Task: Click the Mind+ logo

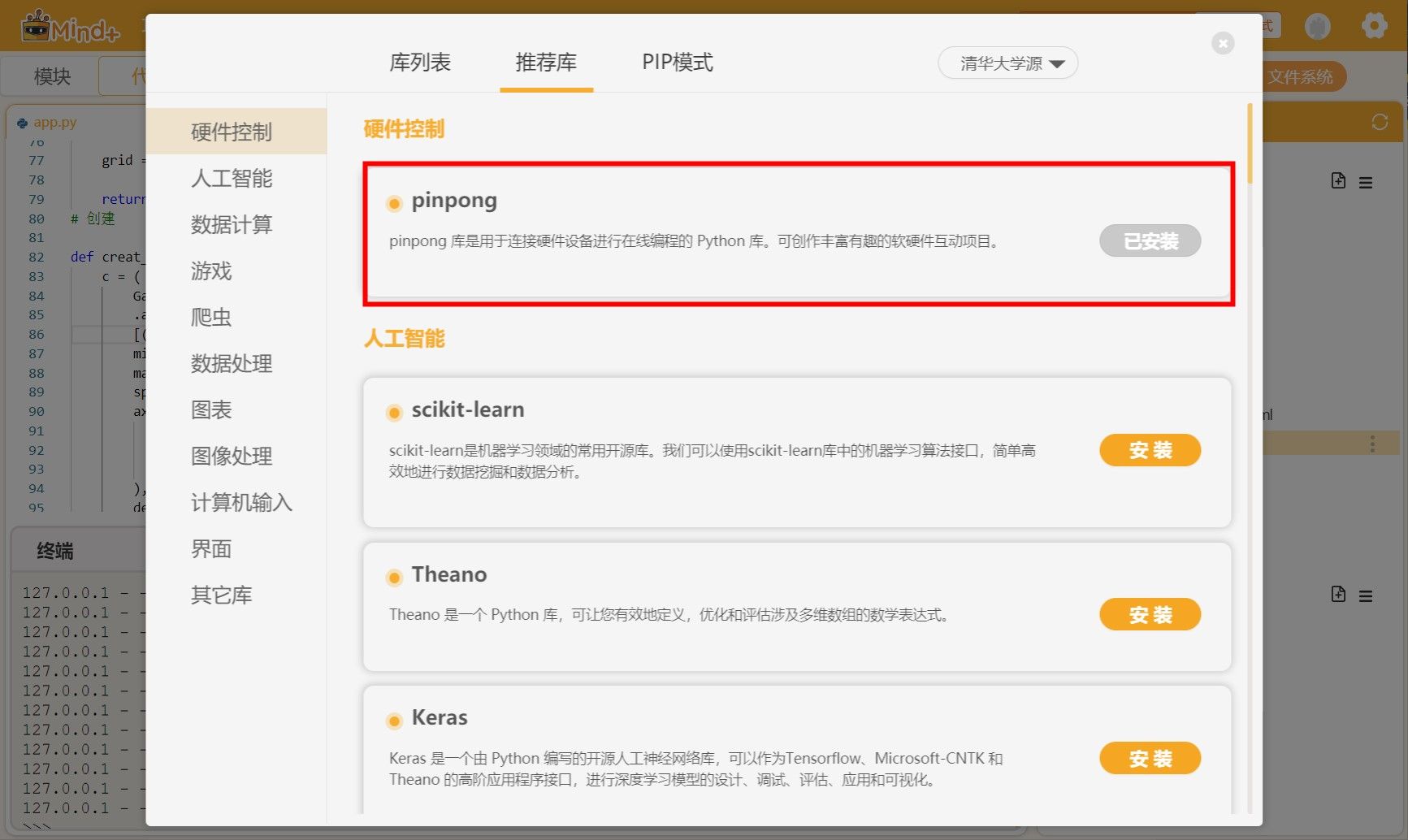Action: tap(71, 27)
